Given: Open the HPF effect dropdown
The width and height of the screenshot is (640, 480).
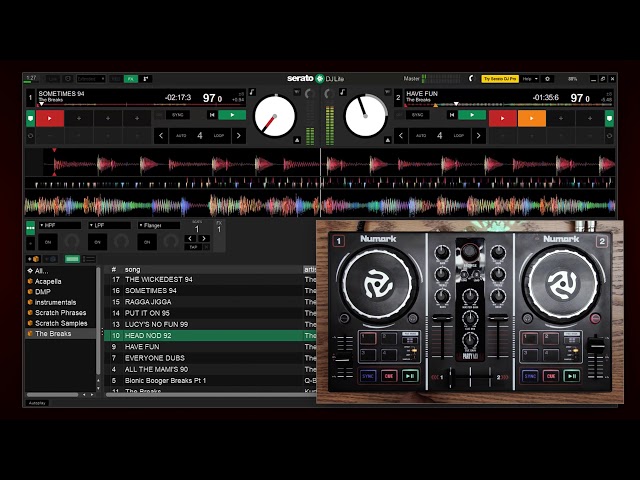Looking at the screenshot, I should tap(60, 225).
